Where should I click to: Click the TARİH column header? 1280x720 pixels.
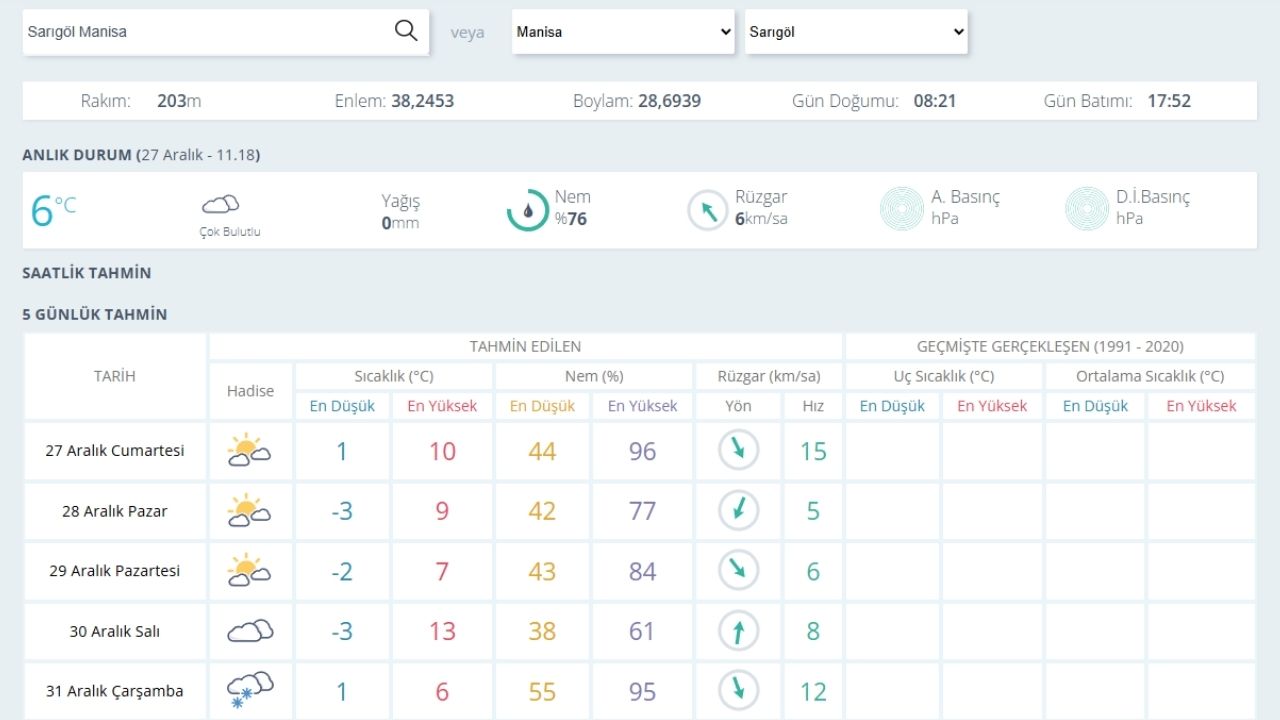coord(115,377)
